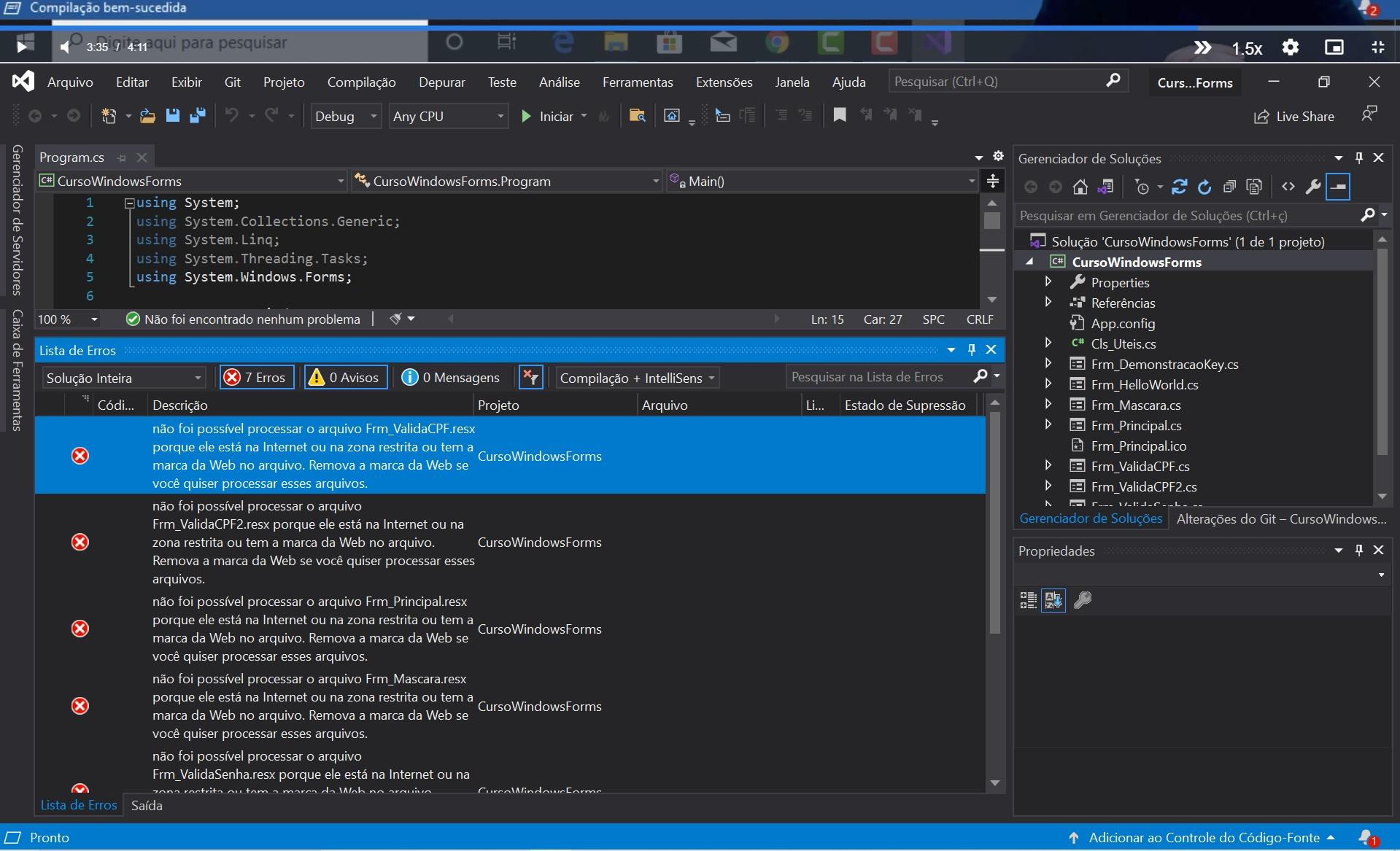Toggle auto-hide pin on Lista de Erros
1400x851 pixels.
click(971, 350)
